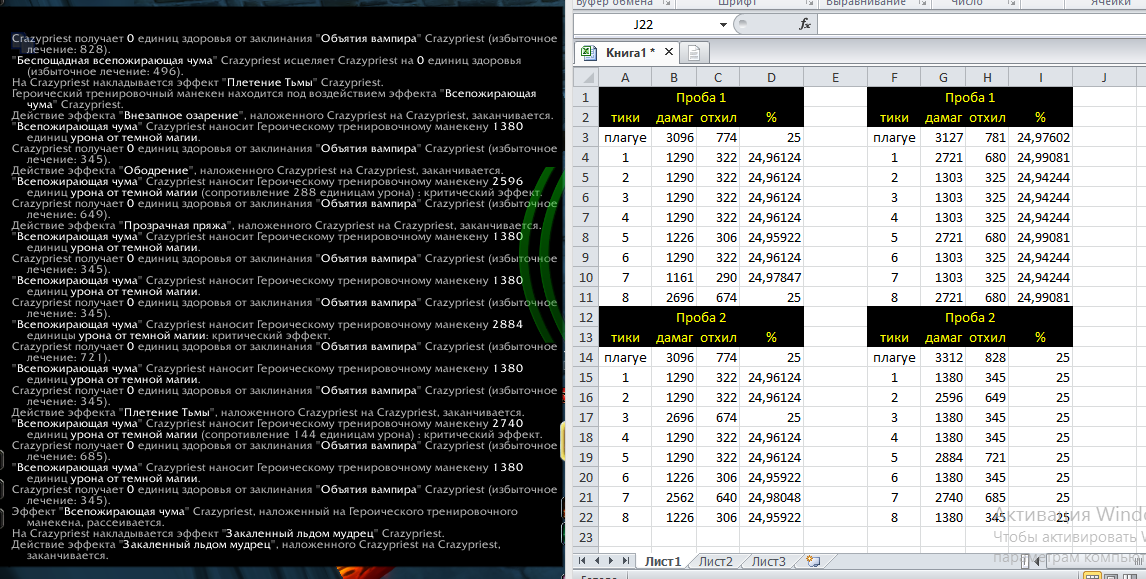The height and width of the screenshot is (579, 1146).
Task: Click the Excel cell containing 2740
Action: click(x=944, y=497)
